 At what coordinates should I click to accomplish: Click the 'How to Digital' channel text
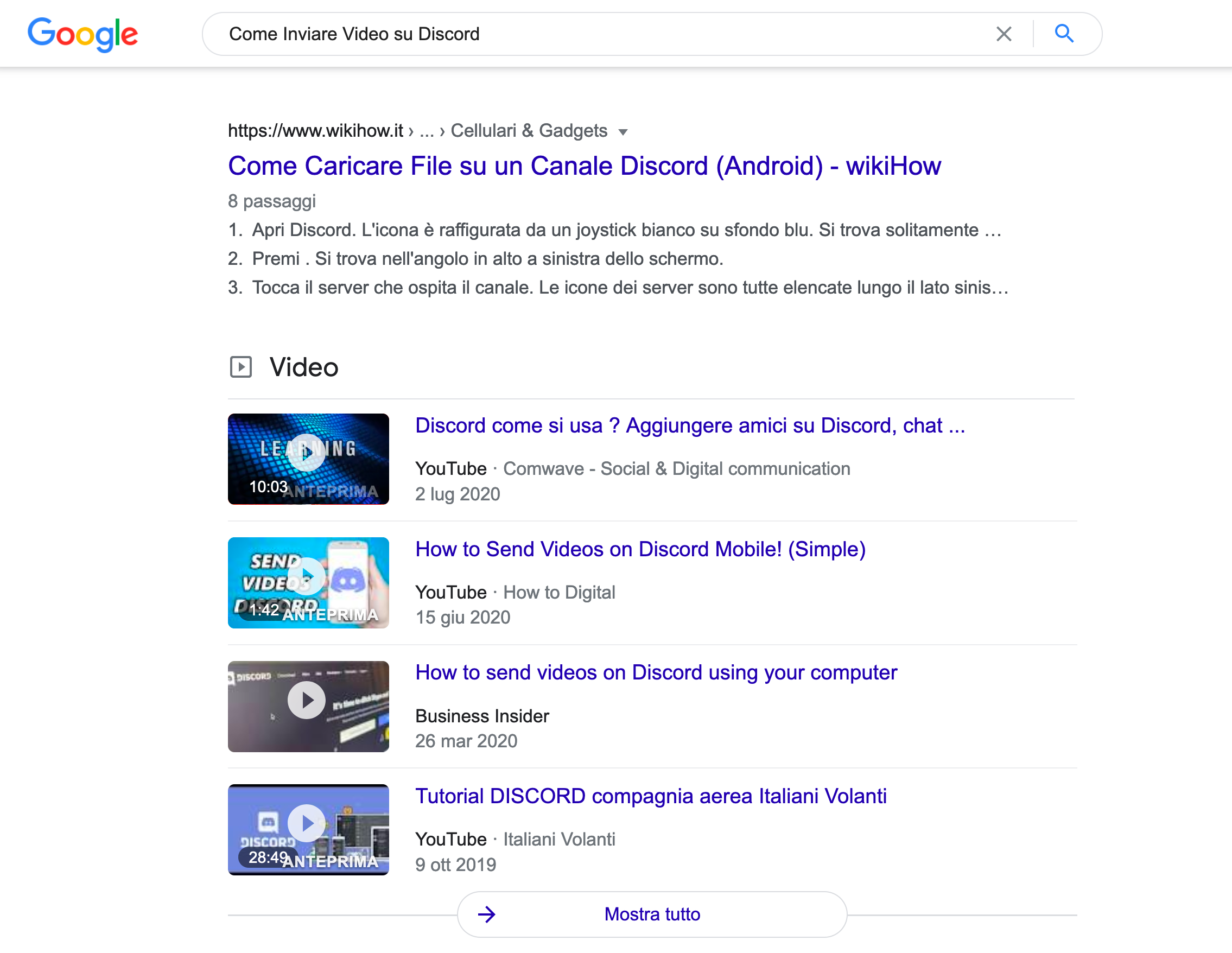coord(559,593)
